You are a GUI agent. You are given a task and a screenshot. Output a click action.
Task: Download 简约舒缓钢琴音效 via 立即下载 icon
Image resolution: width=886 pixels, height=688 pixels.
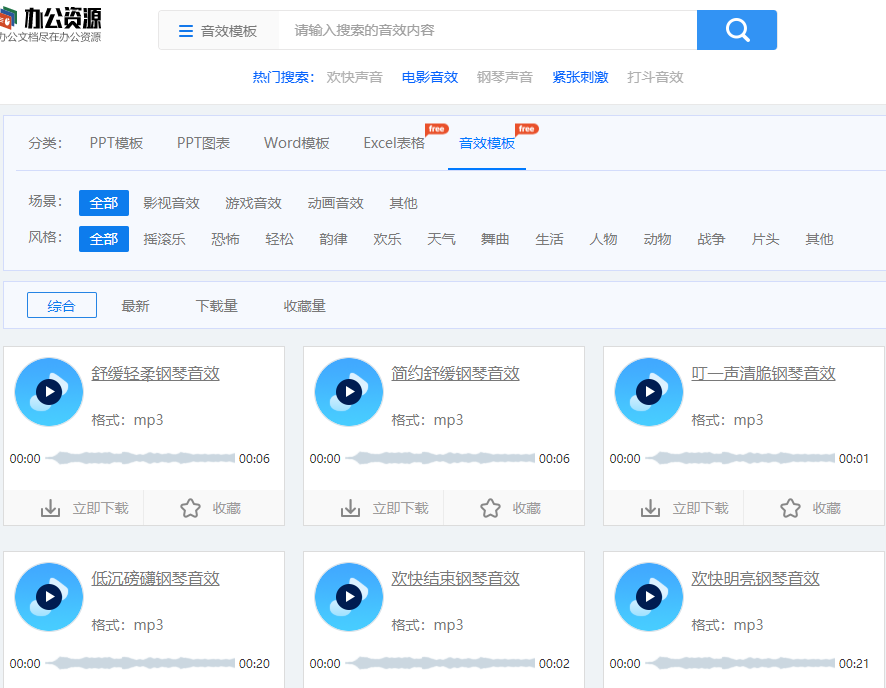click(x=350, y=508)
